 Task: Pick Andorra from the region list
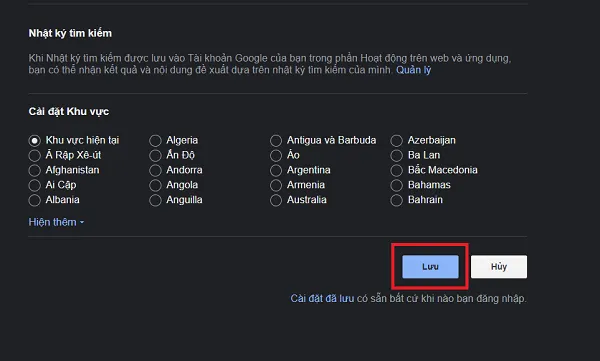point(155,170)
